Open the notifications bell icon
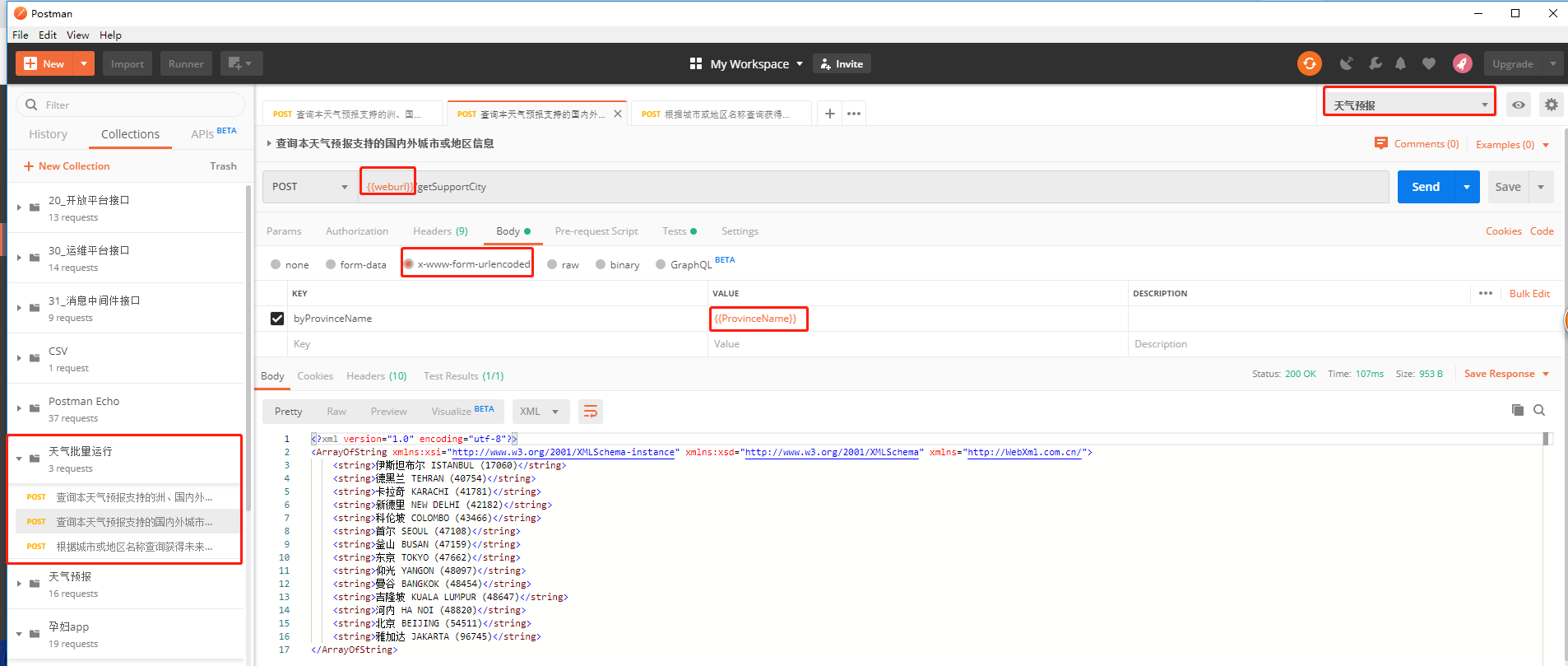The image size is (1568, 666). tap(1400, 63)
